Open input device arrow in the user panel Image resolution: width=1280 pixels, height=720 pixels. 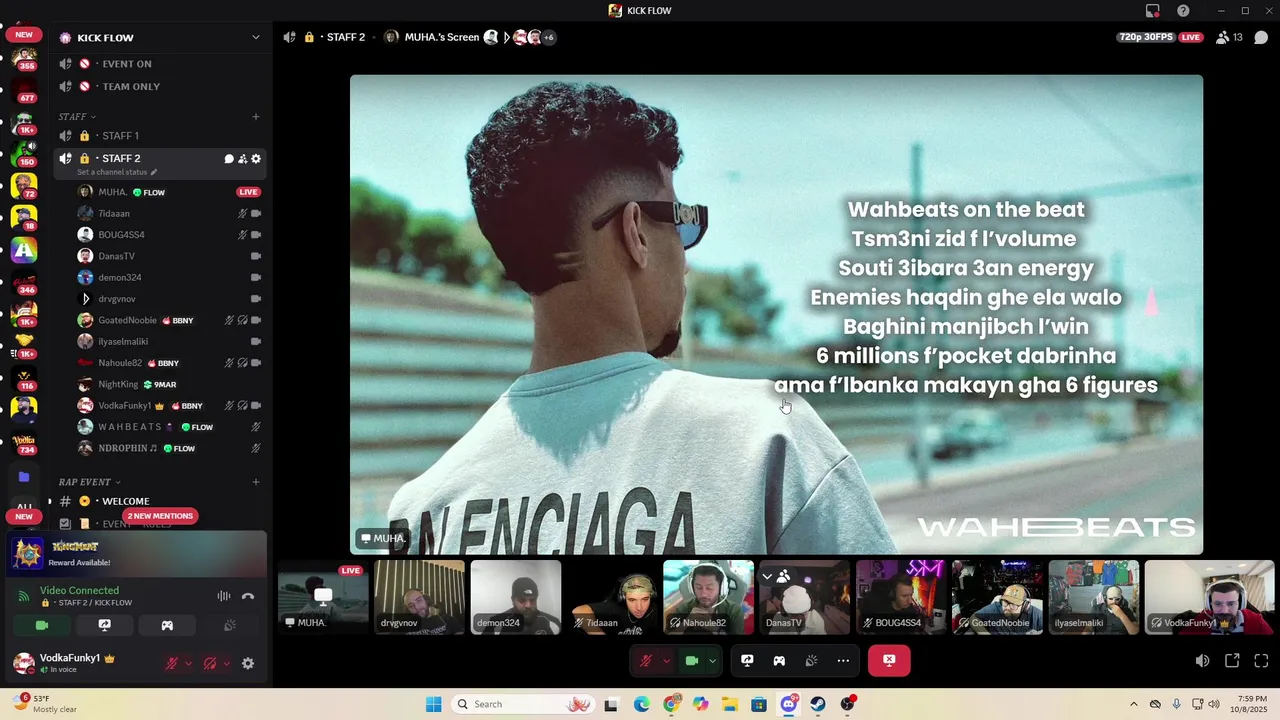pyautogui.click(x=187, y=663)
